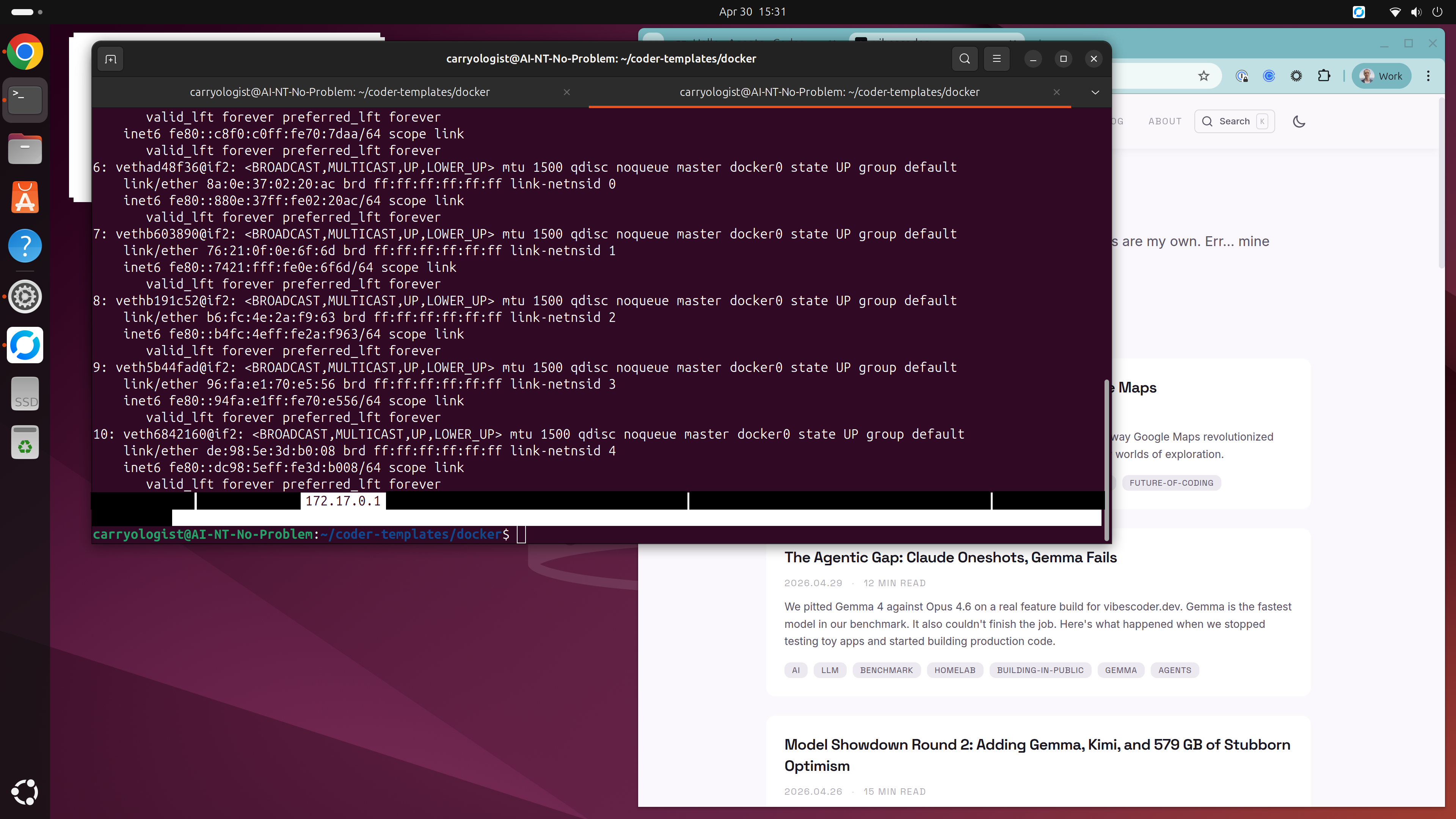Close the first terminal tab
Screen dimensions: 1456x819
[x=567, y=92]
